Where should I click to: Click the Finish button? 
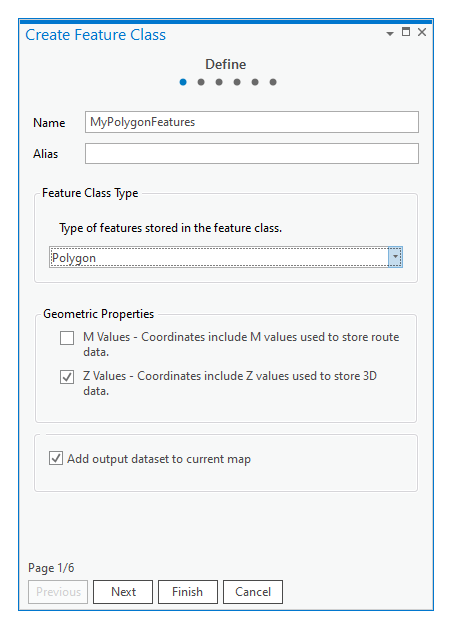[188, 592]
